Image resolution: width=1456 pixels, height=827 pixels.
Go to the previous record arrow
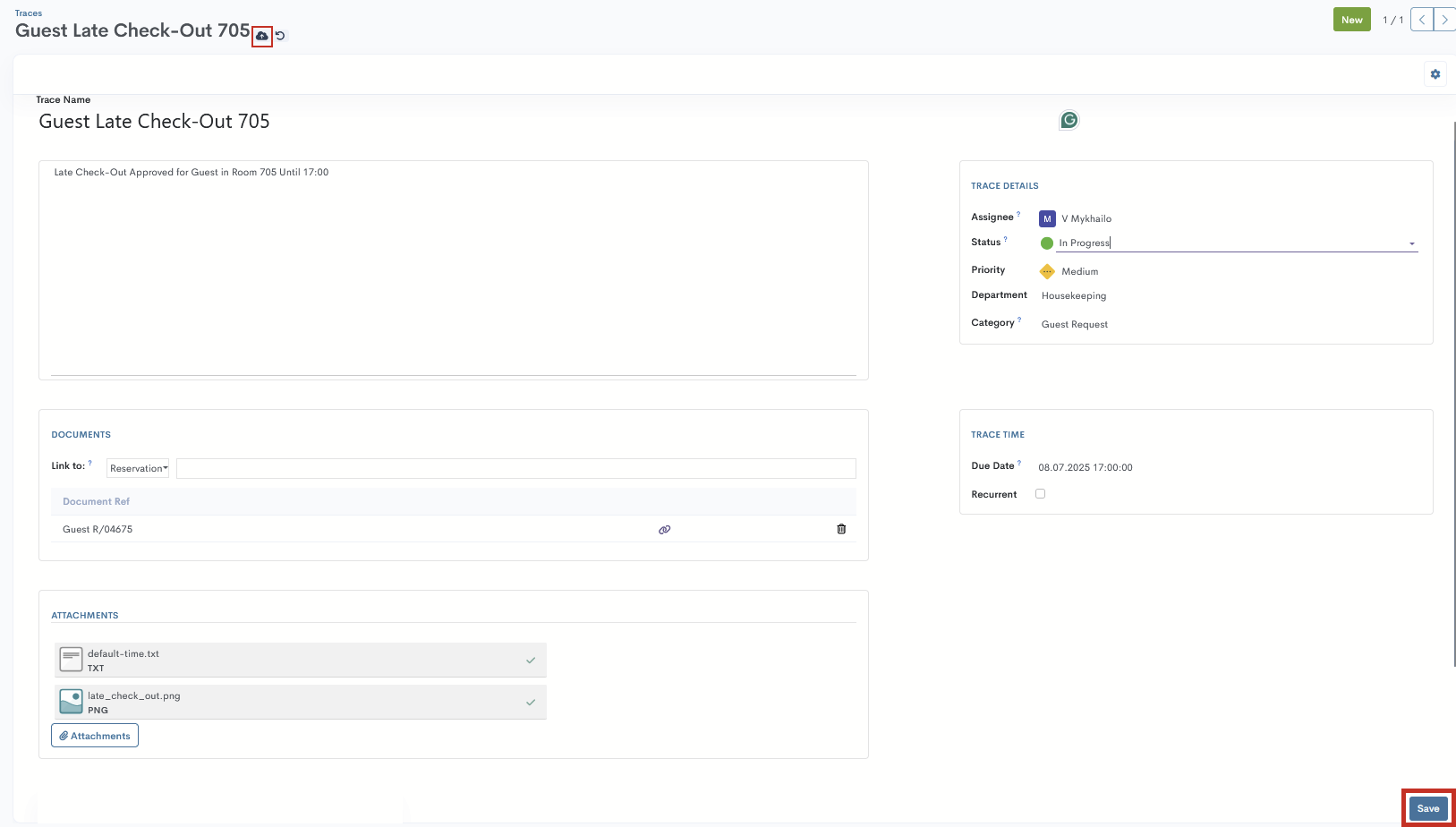[1422, 20]
